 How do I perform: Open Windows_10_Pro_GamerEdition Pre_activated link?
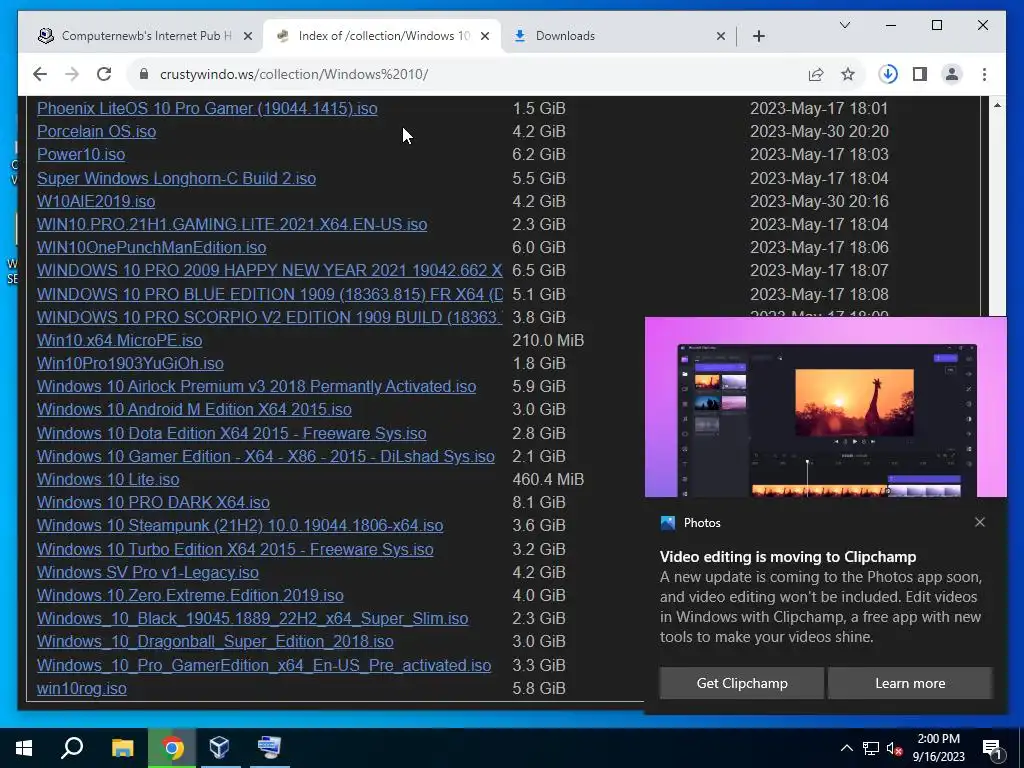click(264, 665)
